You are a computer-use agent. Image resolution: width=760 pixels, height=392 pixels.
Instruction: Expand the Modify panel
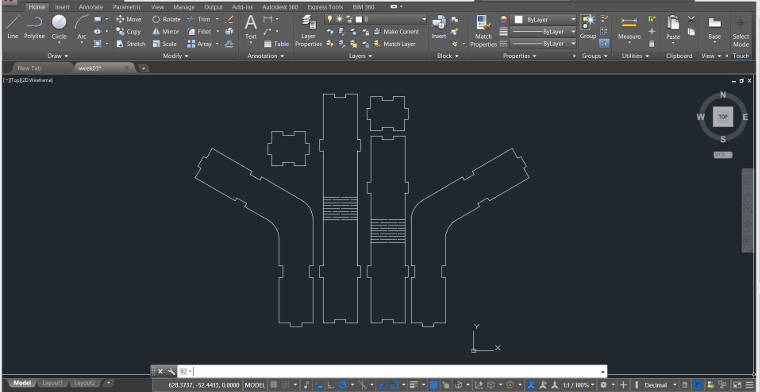pyautogui.click(x=175, y=56)
